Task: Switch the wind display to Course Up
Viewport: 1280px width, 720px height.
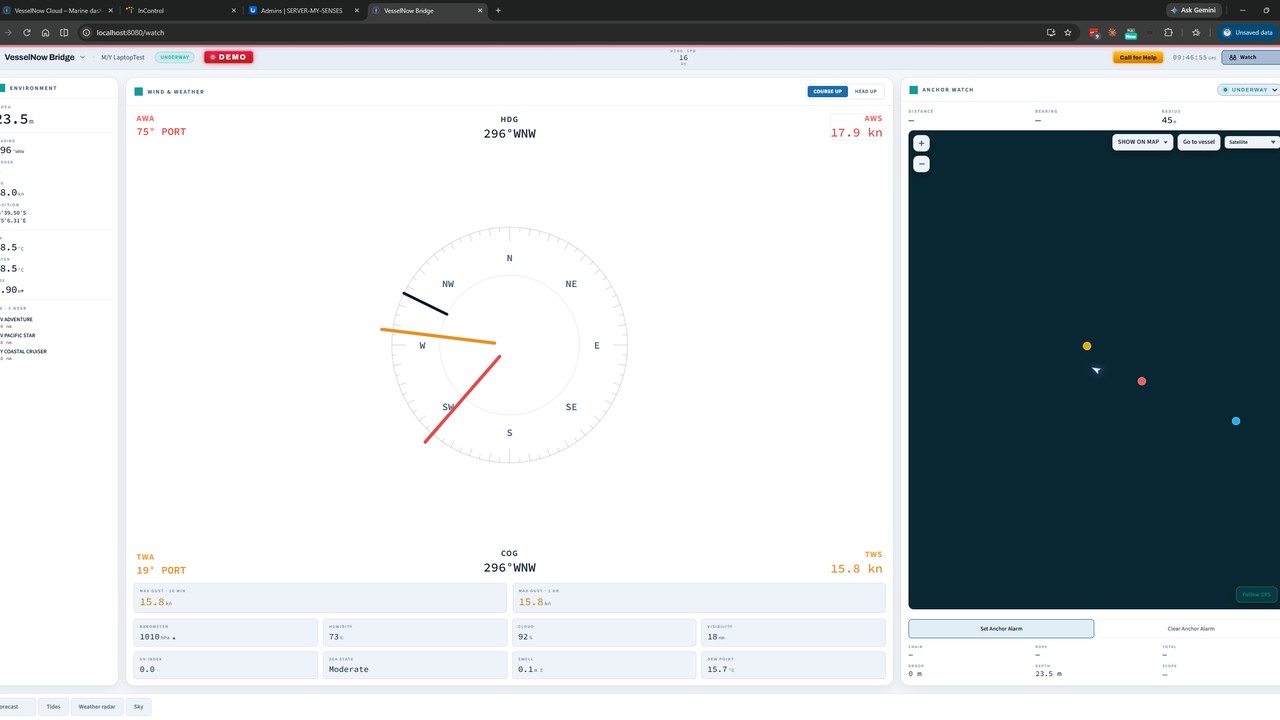Action: (x=828, y=91)
